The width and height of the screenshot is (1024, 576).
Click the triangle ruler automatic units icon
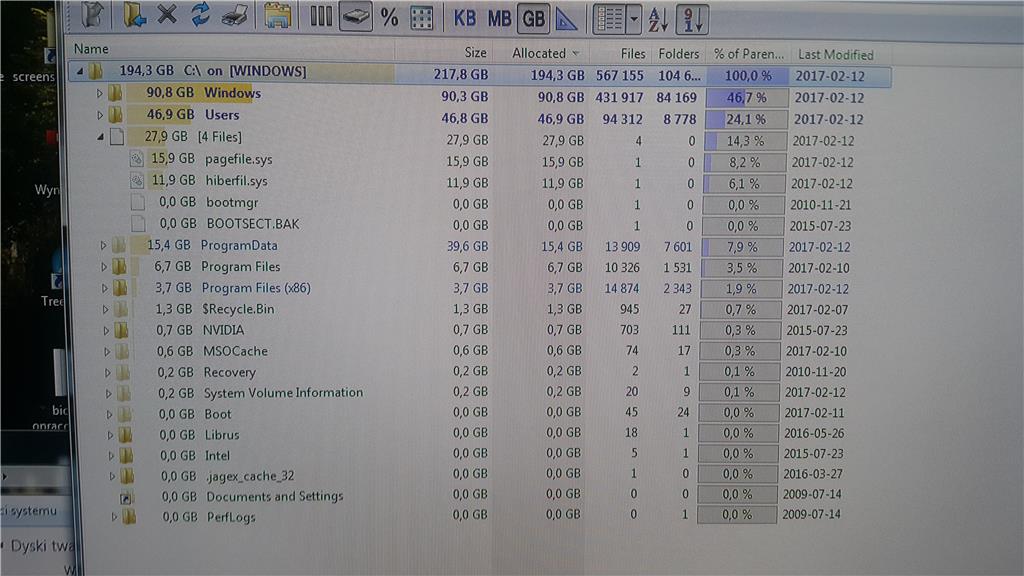[566, 20]
